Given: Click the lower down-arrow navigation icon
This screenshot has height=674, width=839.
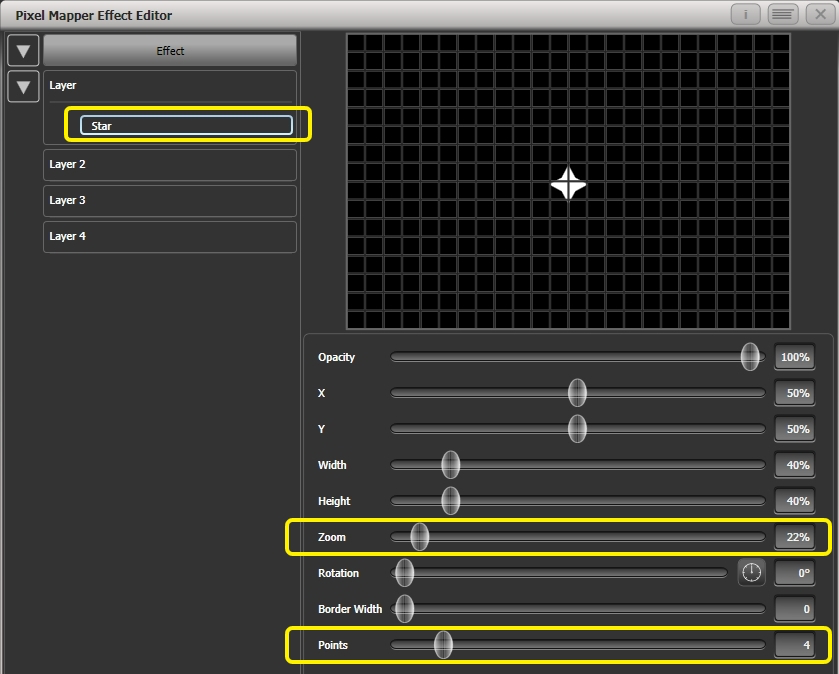Looking at the screenshot, I should click(x=23, y=87).
